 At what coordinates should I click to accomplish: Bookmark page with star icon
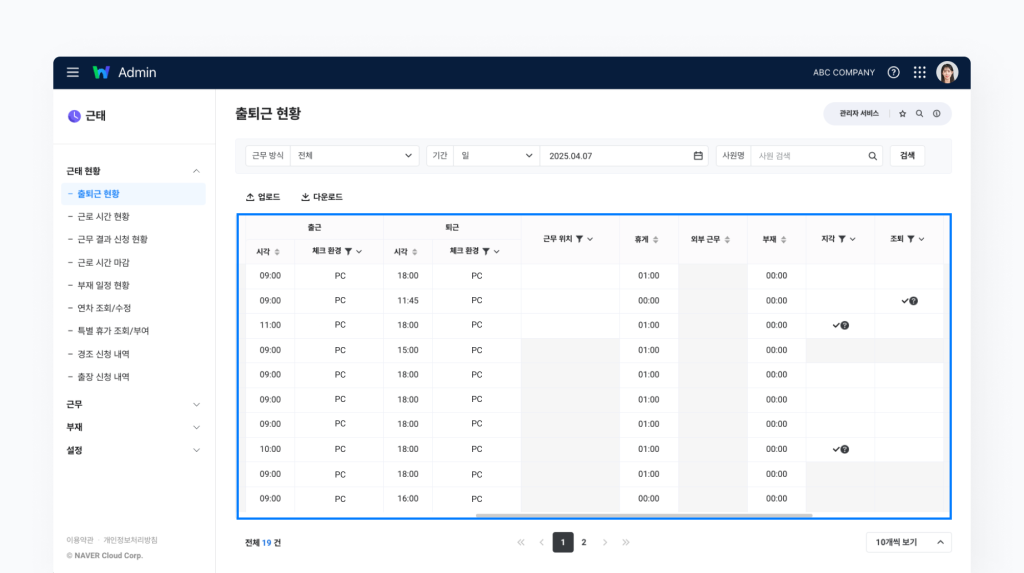click(x=903, y=114)
